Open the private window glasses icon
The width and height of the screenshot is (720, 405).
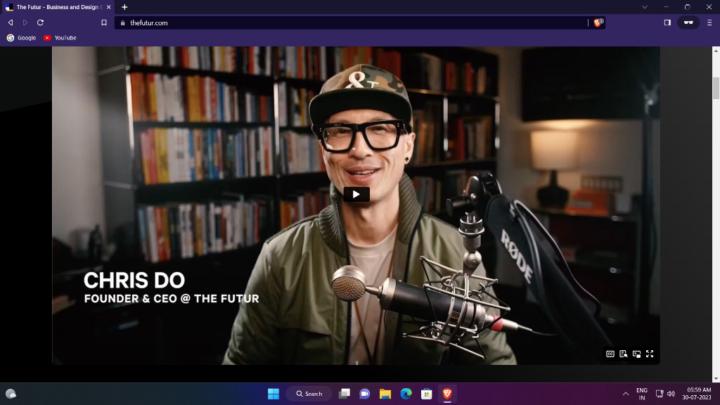point(688,22)
